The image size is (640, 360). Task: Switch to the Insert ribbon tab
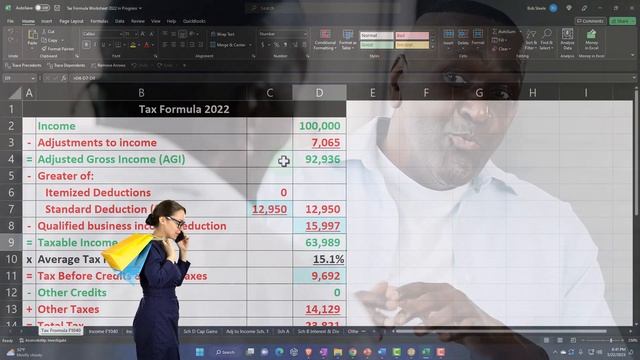coord(47,21)
